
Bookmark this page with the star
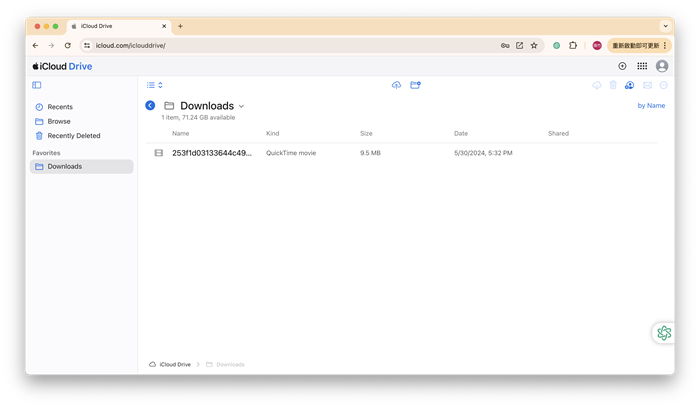[x=534, y=45]
